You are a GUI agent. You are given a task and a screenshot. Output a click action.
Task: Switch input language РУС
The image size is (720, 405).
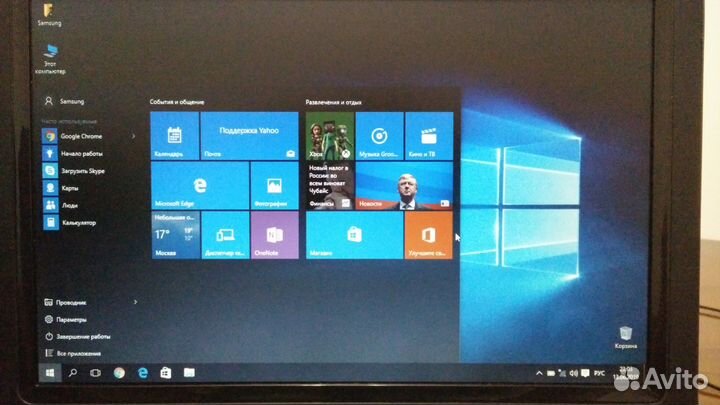click(599, 373)
